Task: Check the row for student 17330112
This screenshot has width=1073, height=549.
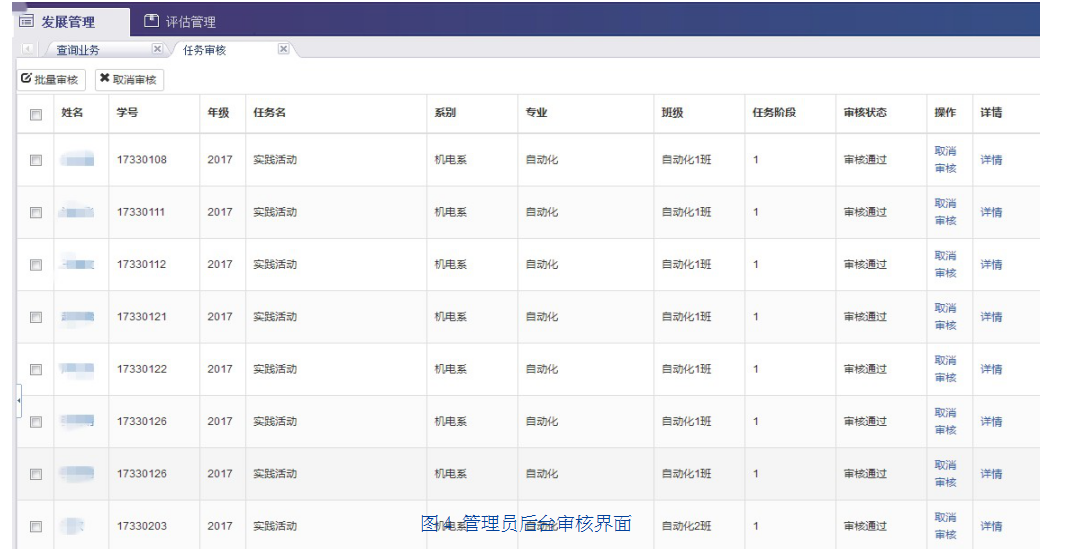Action: pyautogui.click(x=36, y=265)
